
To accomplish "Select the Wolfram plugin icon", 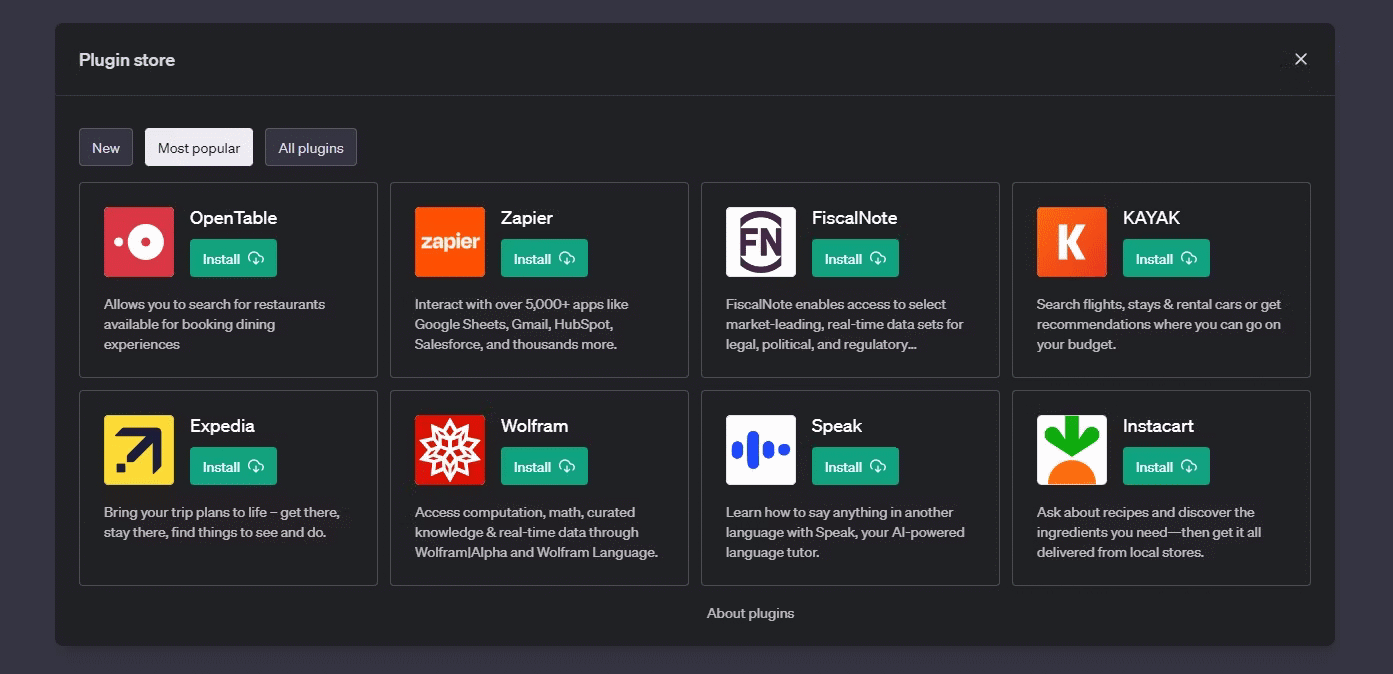I will [449, 450].
